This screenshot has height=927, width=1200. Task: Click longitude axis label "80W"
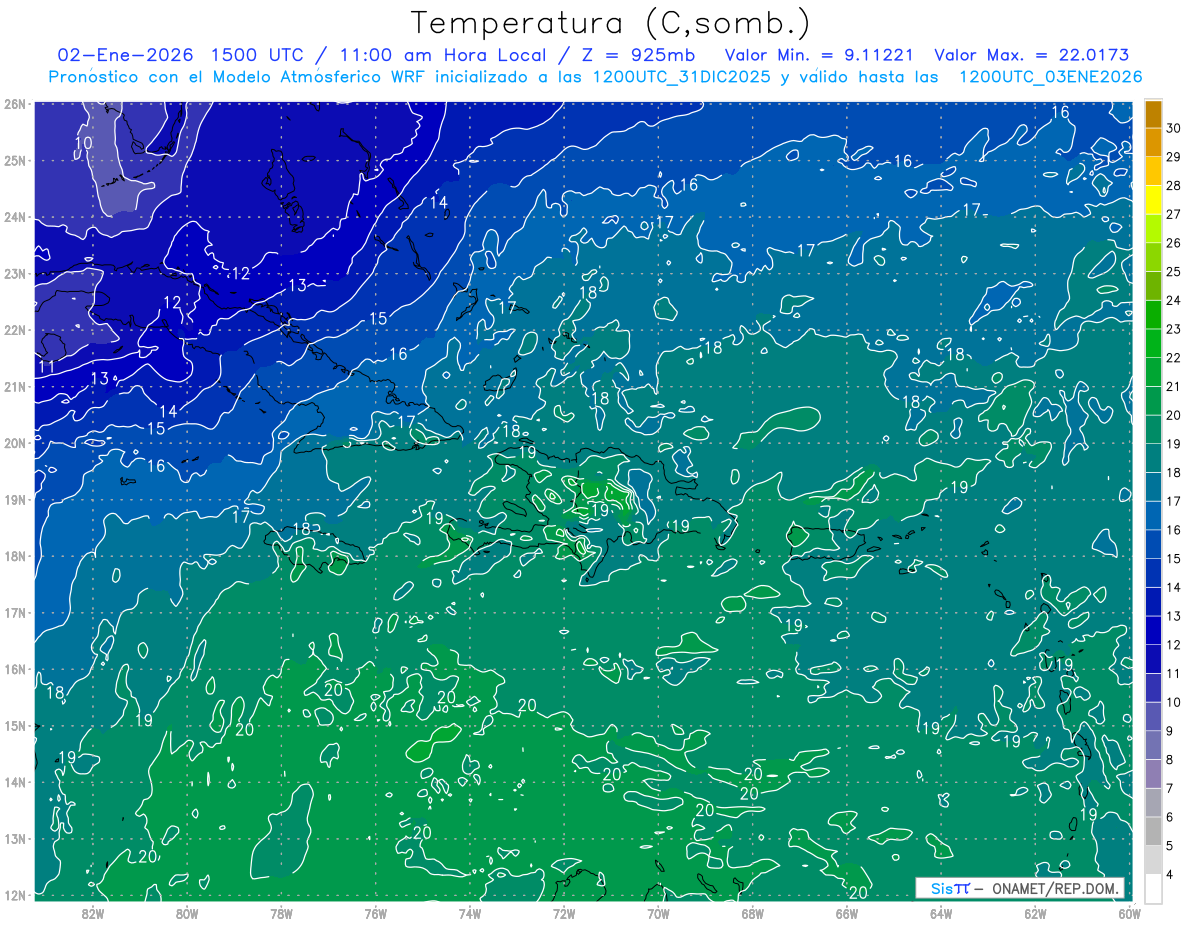tap(186, 913)
